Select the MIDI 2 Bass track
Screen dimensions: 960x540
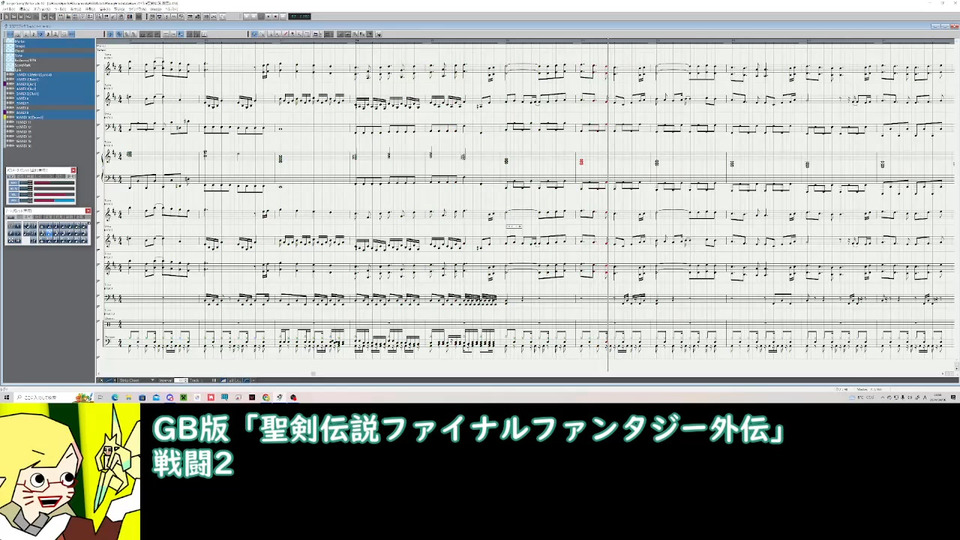[x=50, y=80]
